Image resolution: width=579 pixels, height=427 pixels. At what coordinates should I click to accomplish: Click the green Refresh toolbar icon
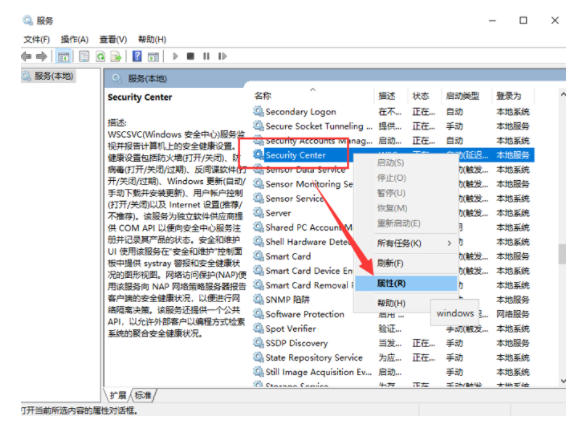(x=100, y=57)
